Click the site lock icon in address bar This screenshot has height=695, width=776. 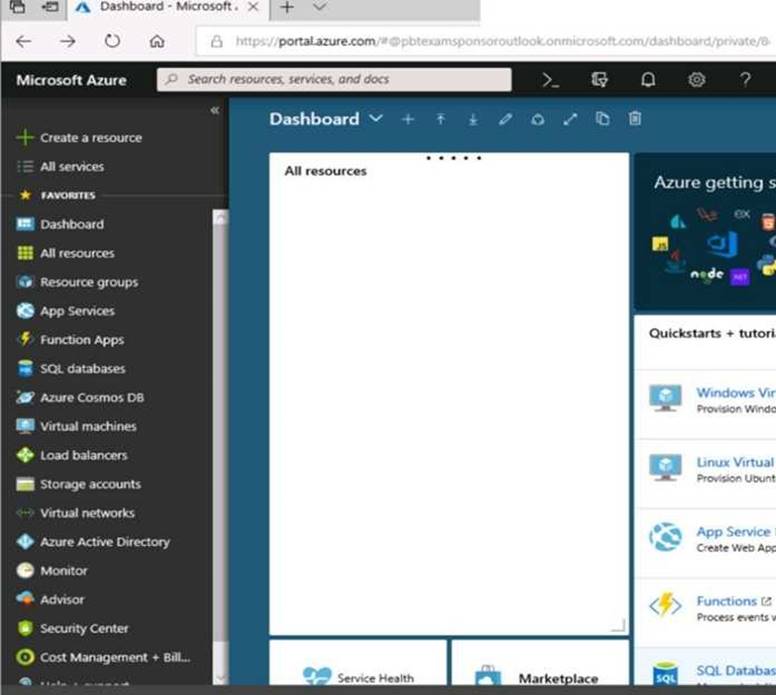point(216,42)
